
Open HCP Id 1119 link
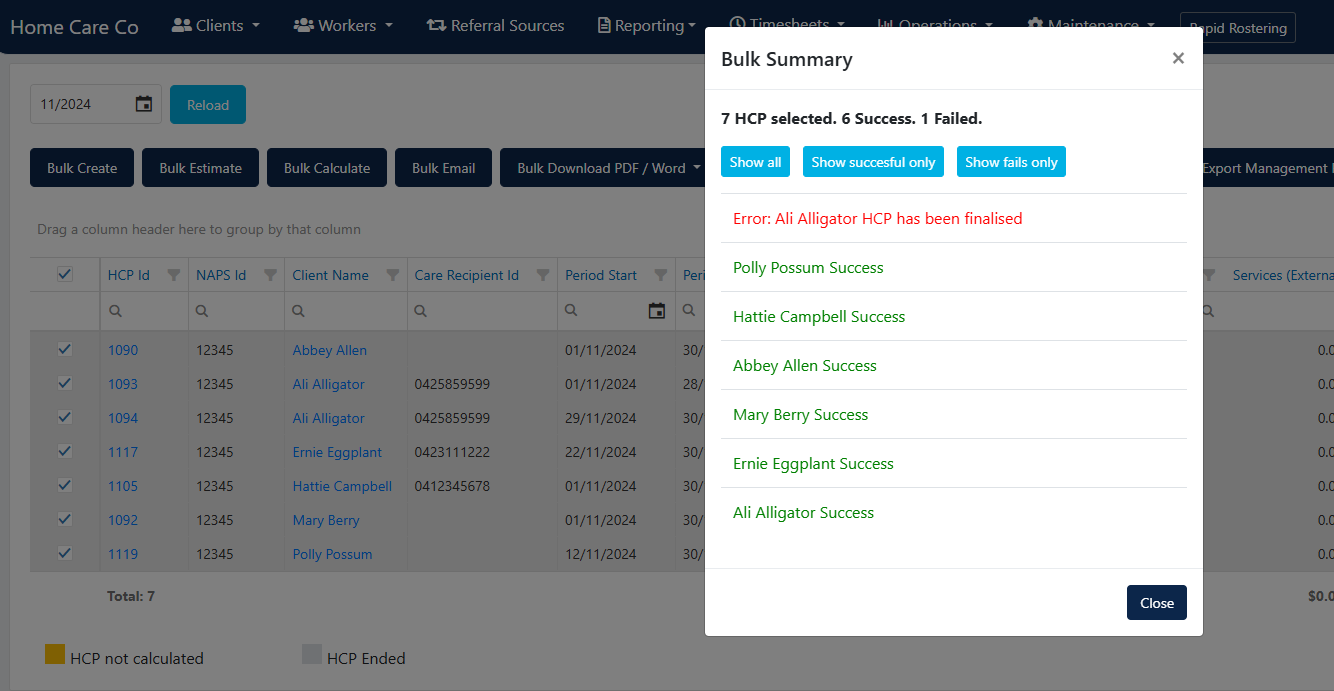pyautogui.click(x=123, y=554)
